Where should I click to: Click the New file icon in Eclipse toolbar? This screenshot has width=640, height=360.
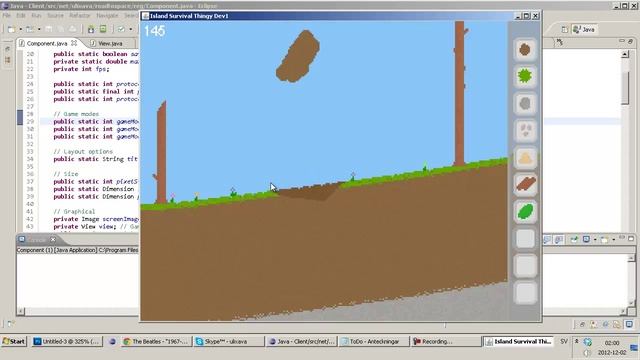[11, 29]
